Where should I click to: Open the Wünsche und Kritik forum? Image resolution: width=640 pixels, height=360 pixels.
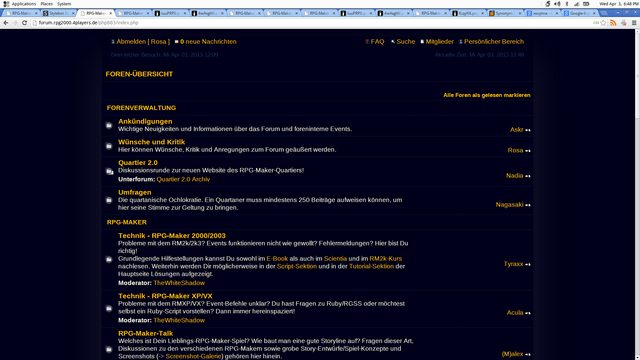(151, 142)
